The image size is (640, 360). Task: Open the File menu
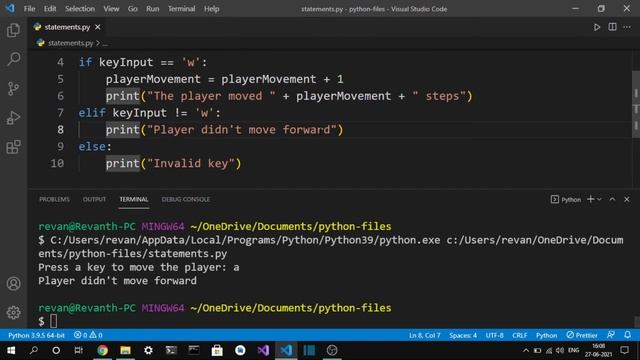tap(29, 9)
